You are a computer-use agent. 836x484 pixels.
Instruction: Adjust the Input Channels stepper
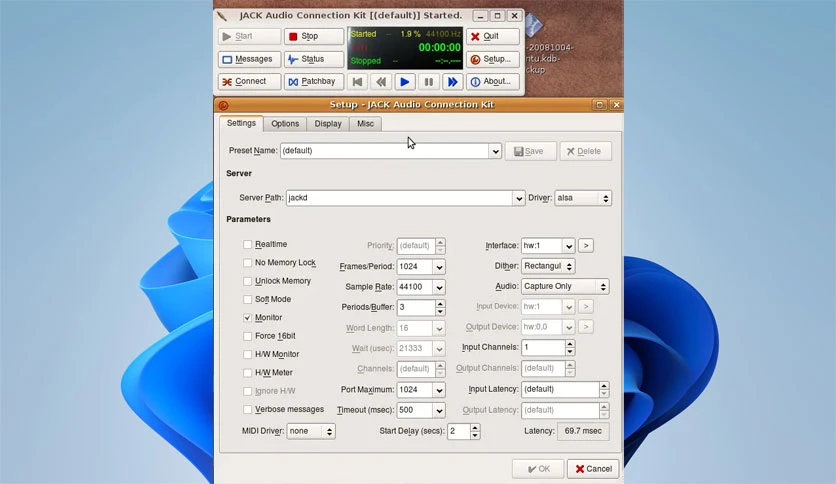pyautogui.click(x=570, y=348)
